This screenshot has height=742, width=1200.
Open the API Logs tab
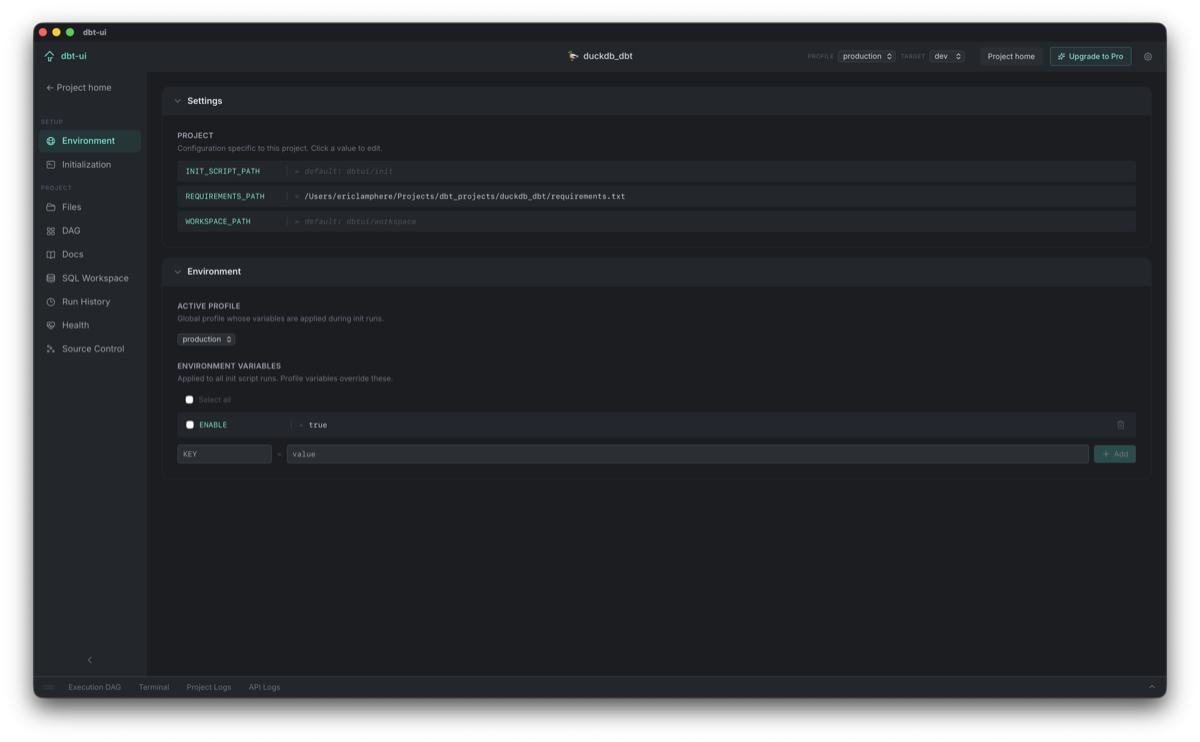tap(264, 687)
